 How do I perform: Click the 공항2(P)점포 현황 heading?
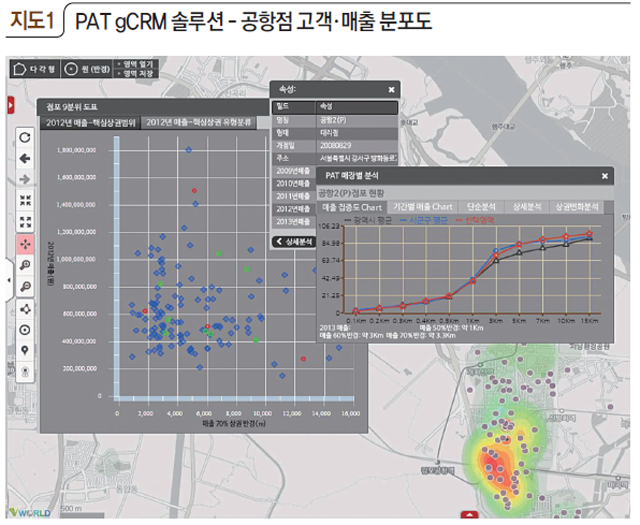point(351,193)
